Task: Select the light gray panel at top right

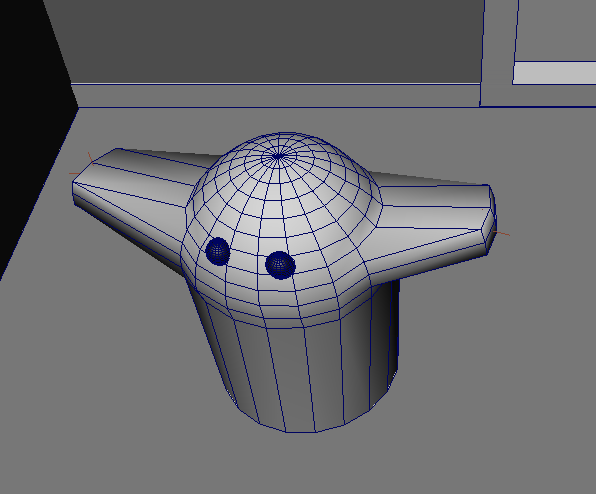Action: (x=555, y=73)
